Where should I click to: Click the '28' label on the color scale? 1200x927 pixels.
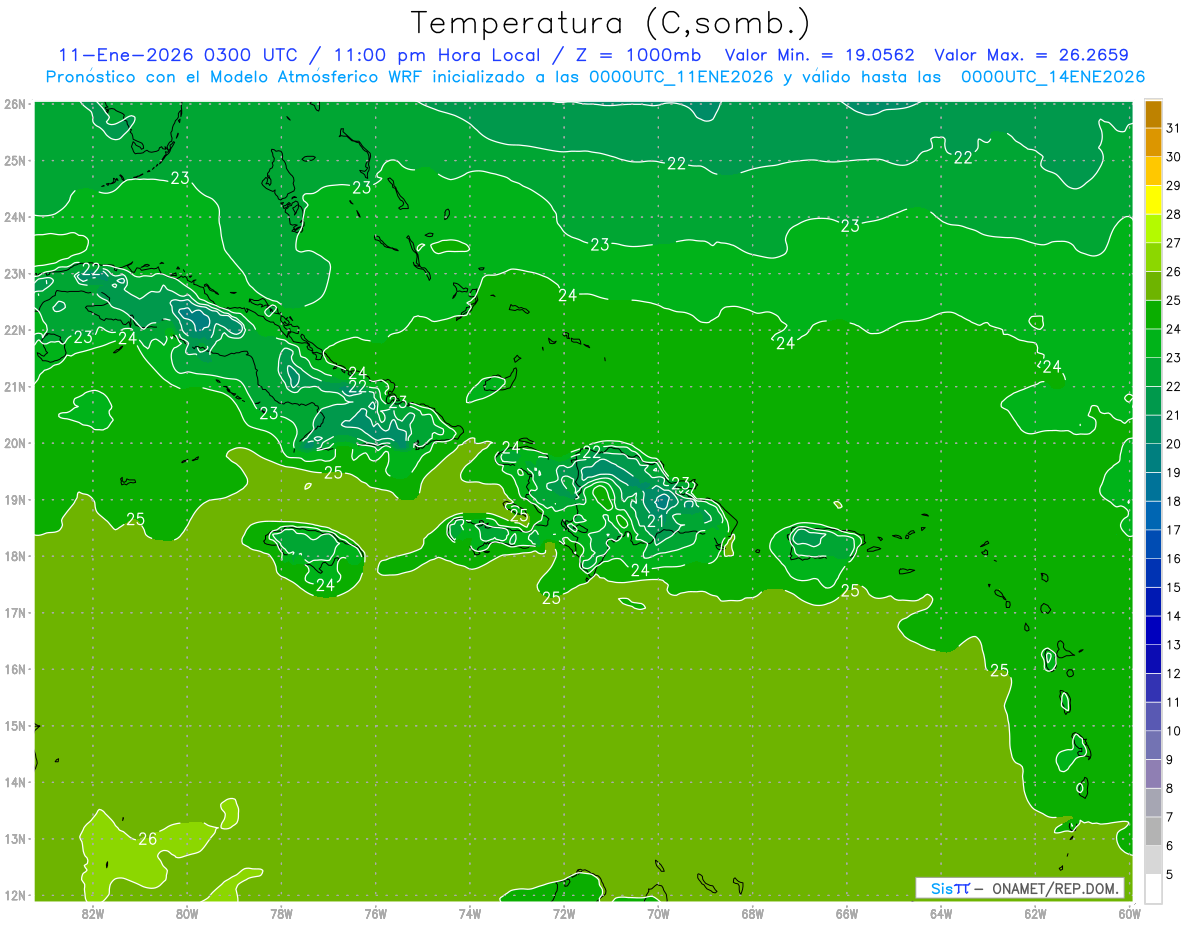[x=1174, y=215]
